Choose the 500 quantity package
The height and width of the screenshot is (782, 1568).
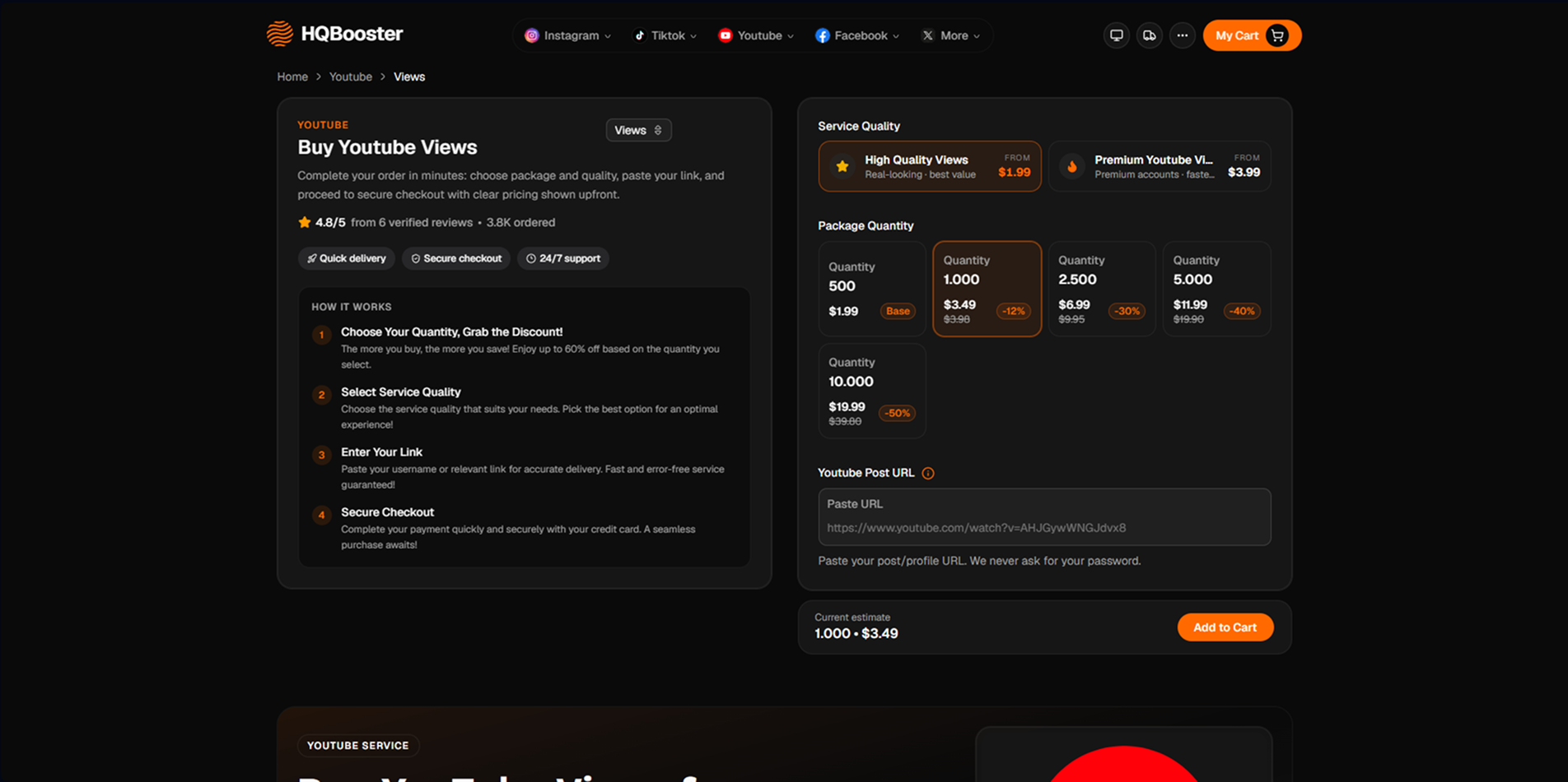tap(872, 289)
